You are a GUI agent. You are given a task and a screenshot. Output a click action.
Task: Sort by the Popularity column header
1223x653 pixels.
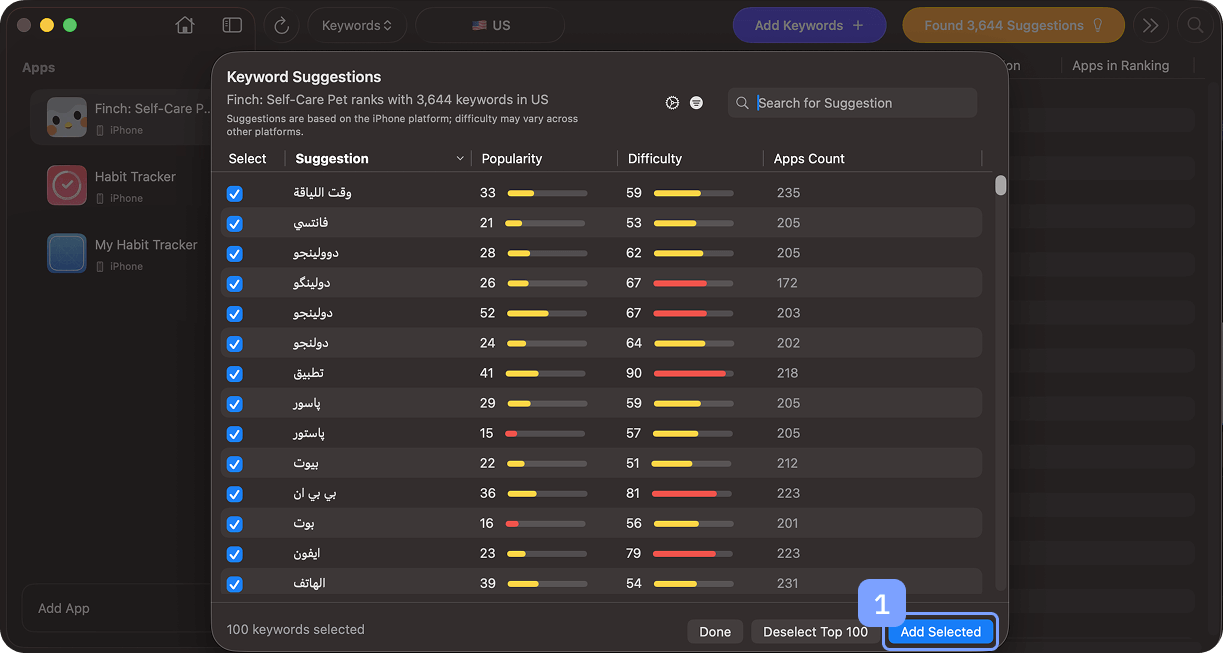point(512,159)
